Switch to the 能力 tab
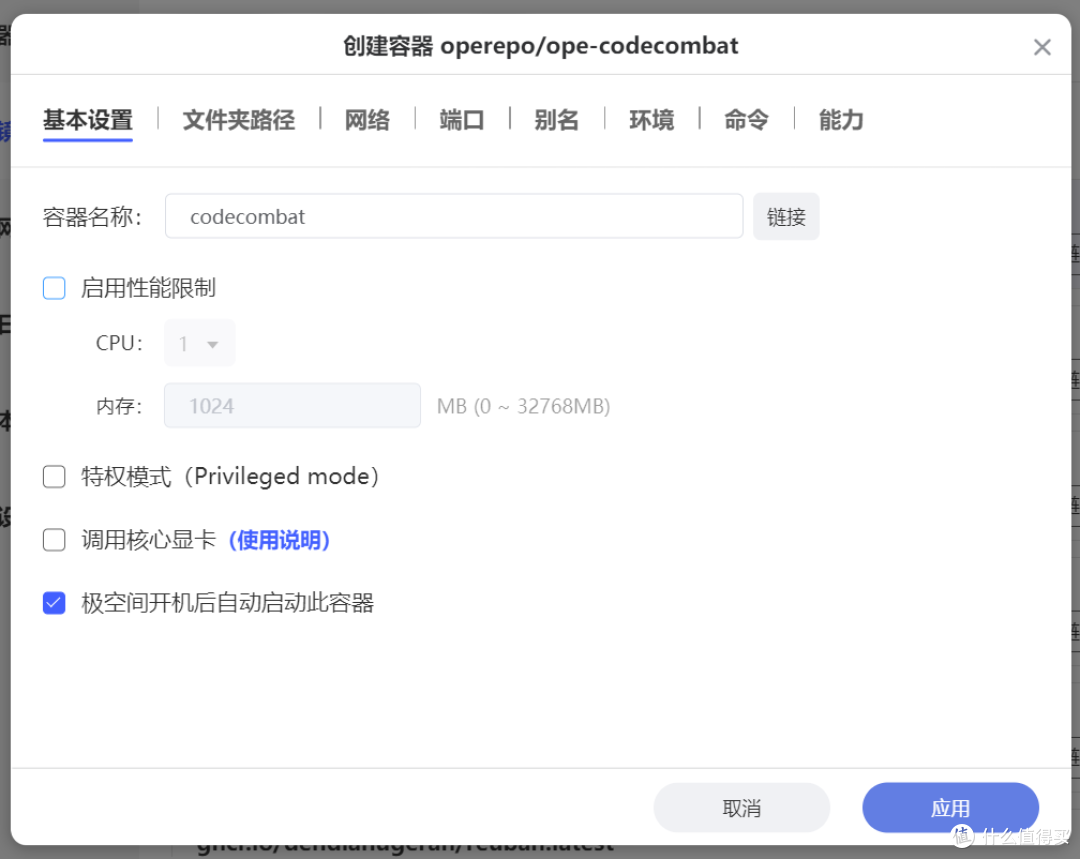This screenshot has width=1080, height=859. click(x=840, y=120)
